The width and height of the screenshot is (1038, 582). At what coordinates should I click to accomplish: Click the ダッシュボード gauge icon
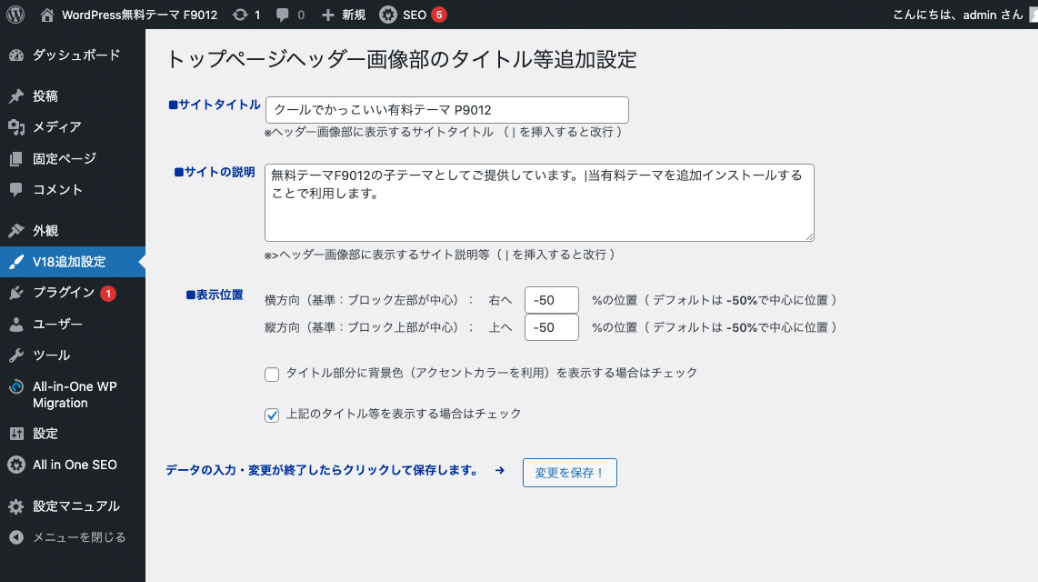click(x=17, y=56)
